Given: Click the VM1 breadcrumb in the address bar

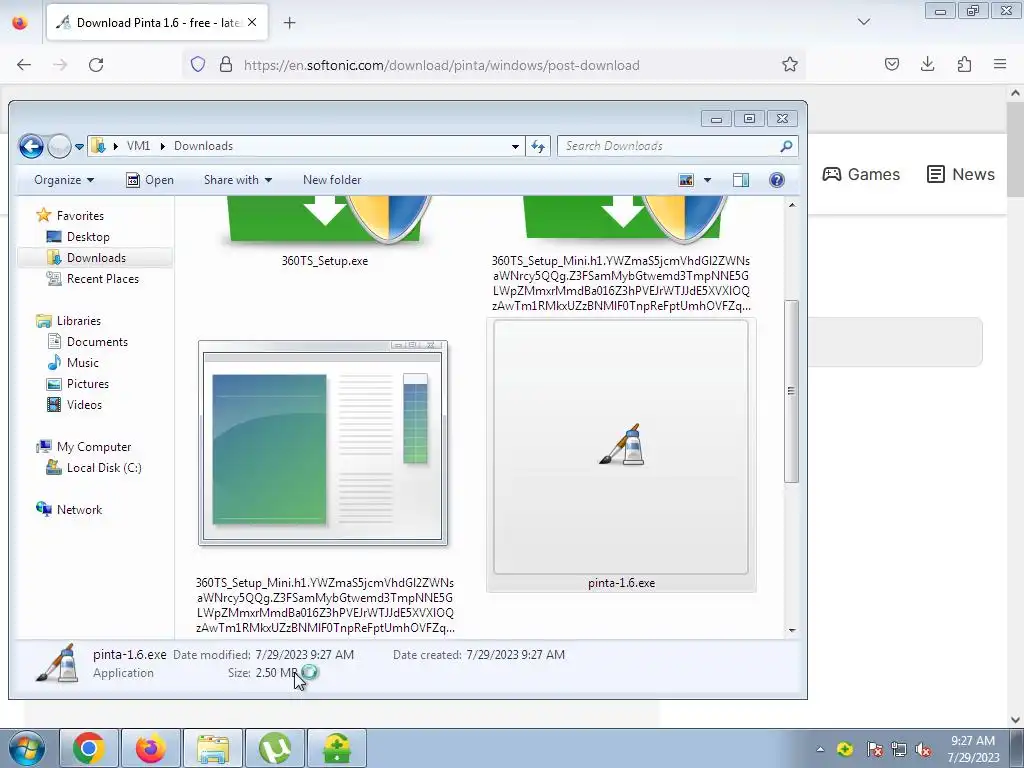Looking at the screenshot, I should click(x=138, y=146).
